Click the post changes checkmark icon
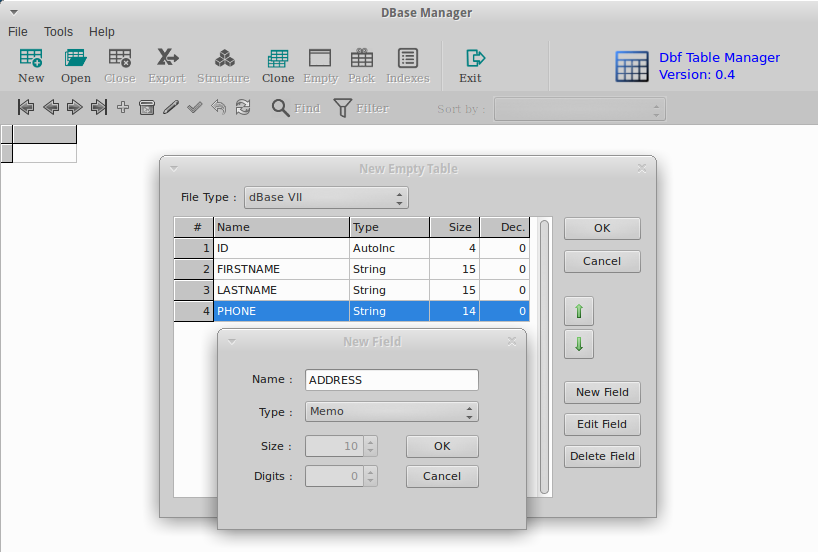 (195, 107)
